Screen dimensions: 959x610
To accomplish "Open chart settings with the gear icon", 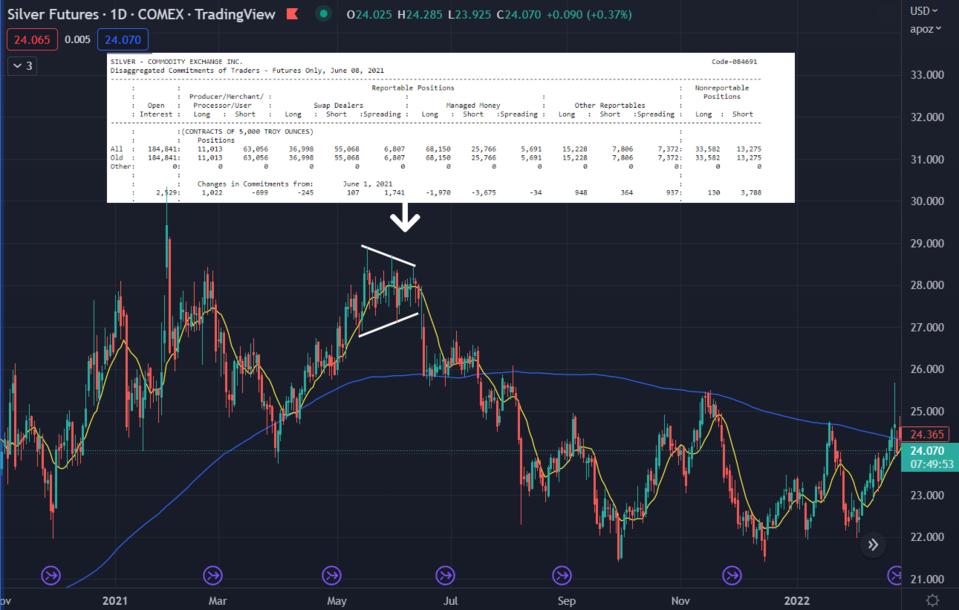I will pyautogui.click(x=932, y=600).
